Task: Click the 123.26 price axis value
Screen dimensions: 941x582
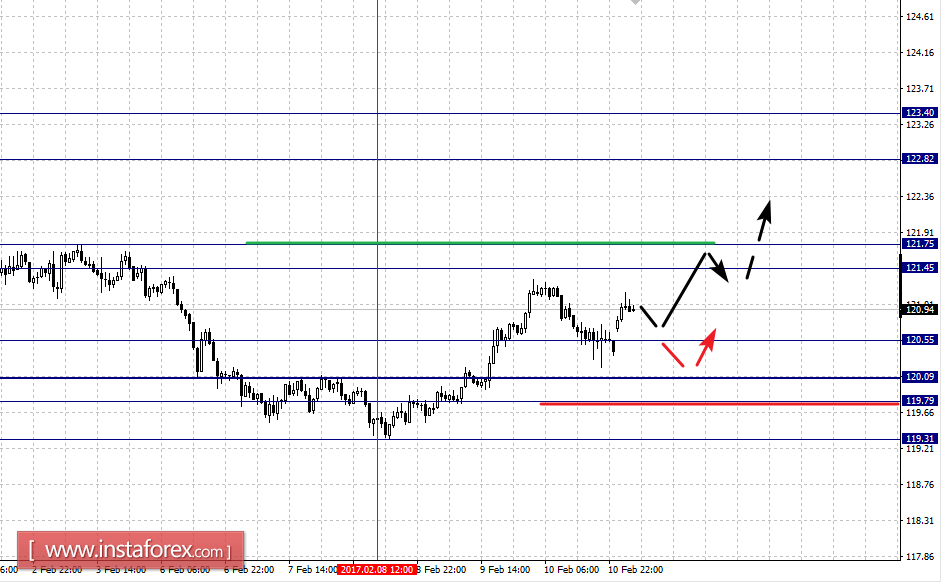Action: pos(919,125)
